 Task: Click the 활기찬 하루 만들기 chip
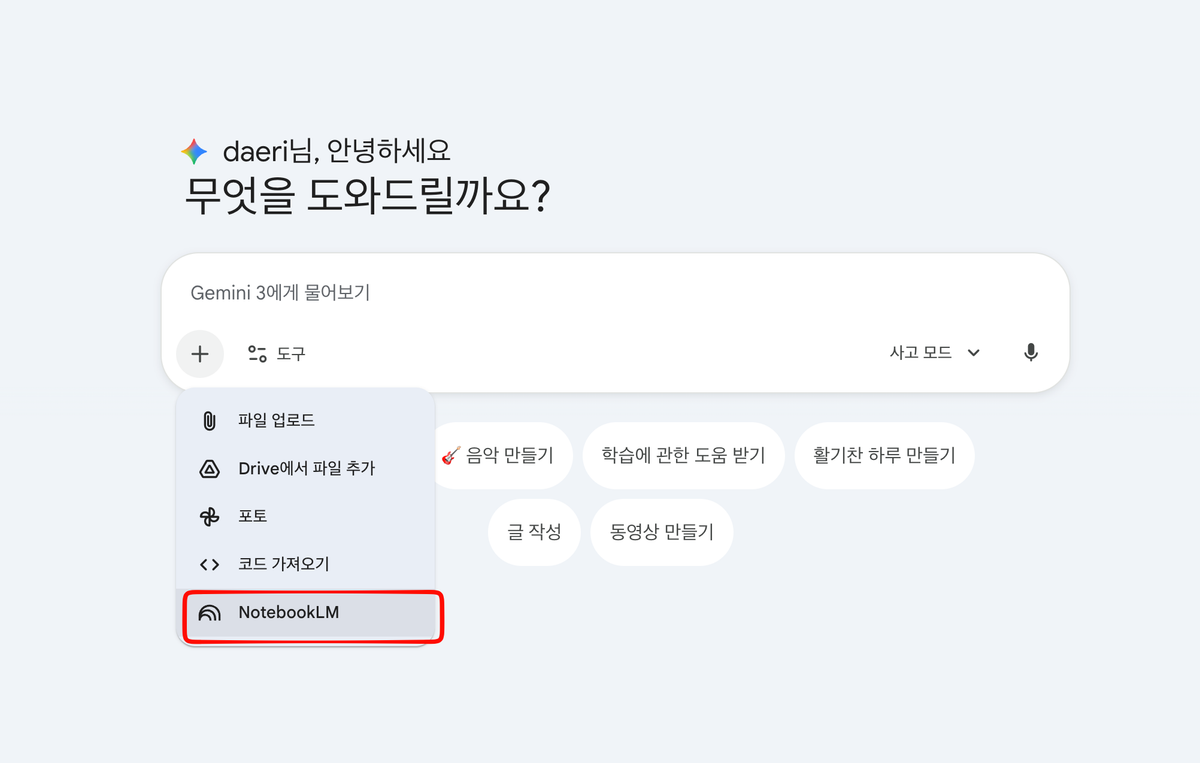point(884,455)
